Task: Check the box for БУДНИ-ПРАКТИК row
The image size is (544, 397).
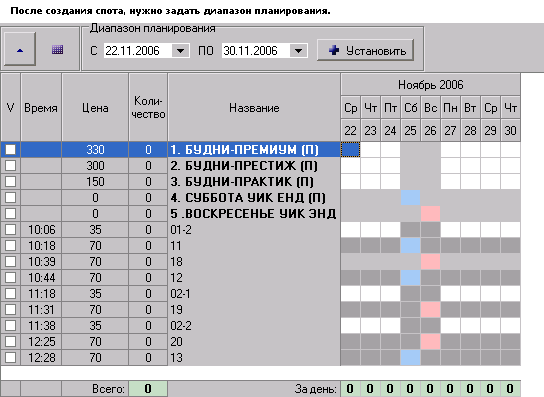Action: [10, 181]
